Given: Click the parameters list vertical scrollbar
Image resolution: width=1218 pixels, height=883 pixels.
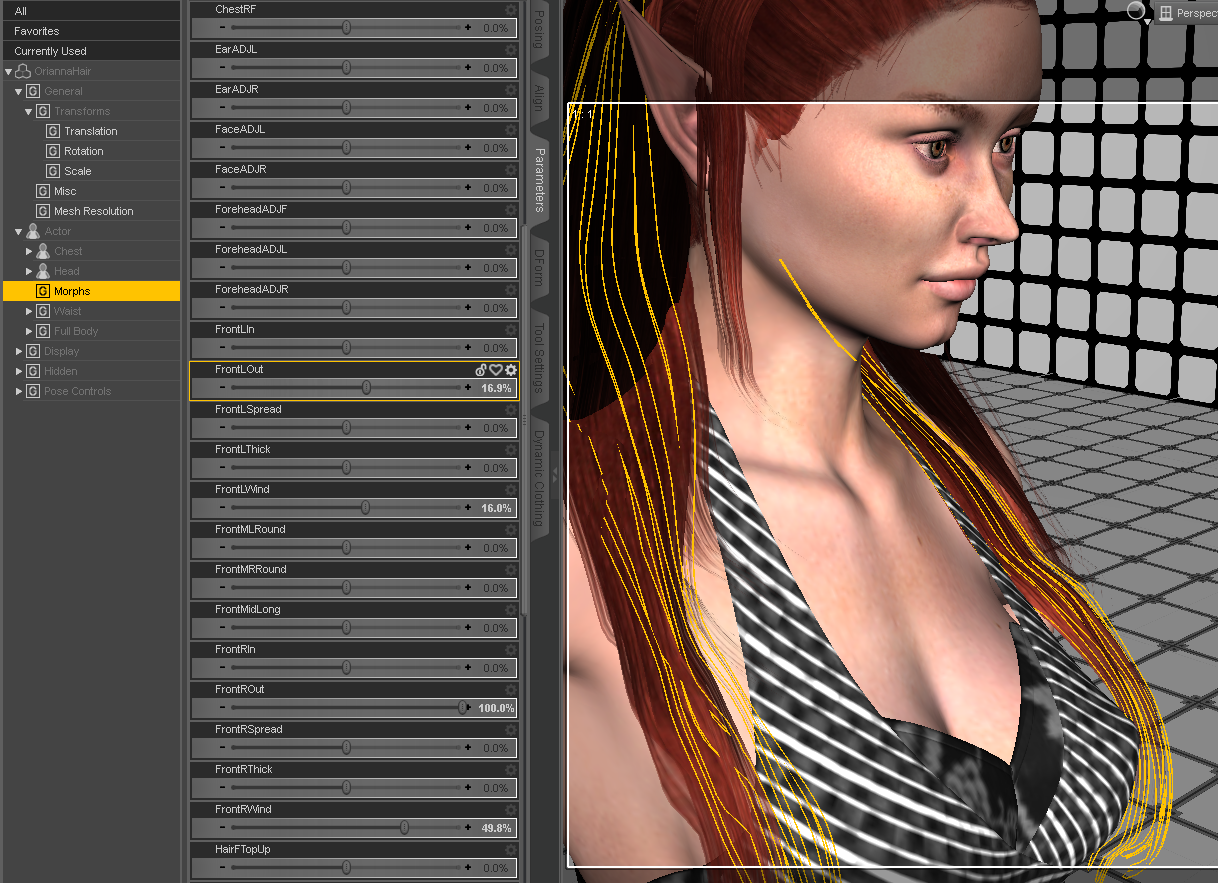Looking at the screenshot, I should (523, 420).
